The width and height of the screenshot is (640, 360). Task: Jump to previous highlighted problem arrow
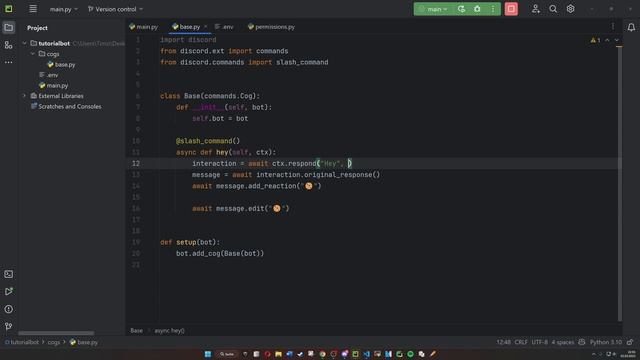click(607, 40)
